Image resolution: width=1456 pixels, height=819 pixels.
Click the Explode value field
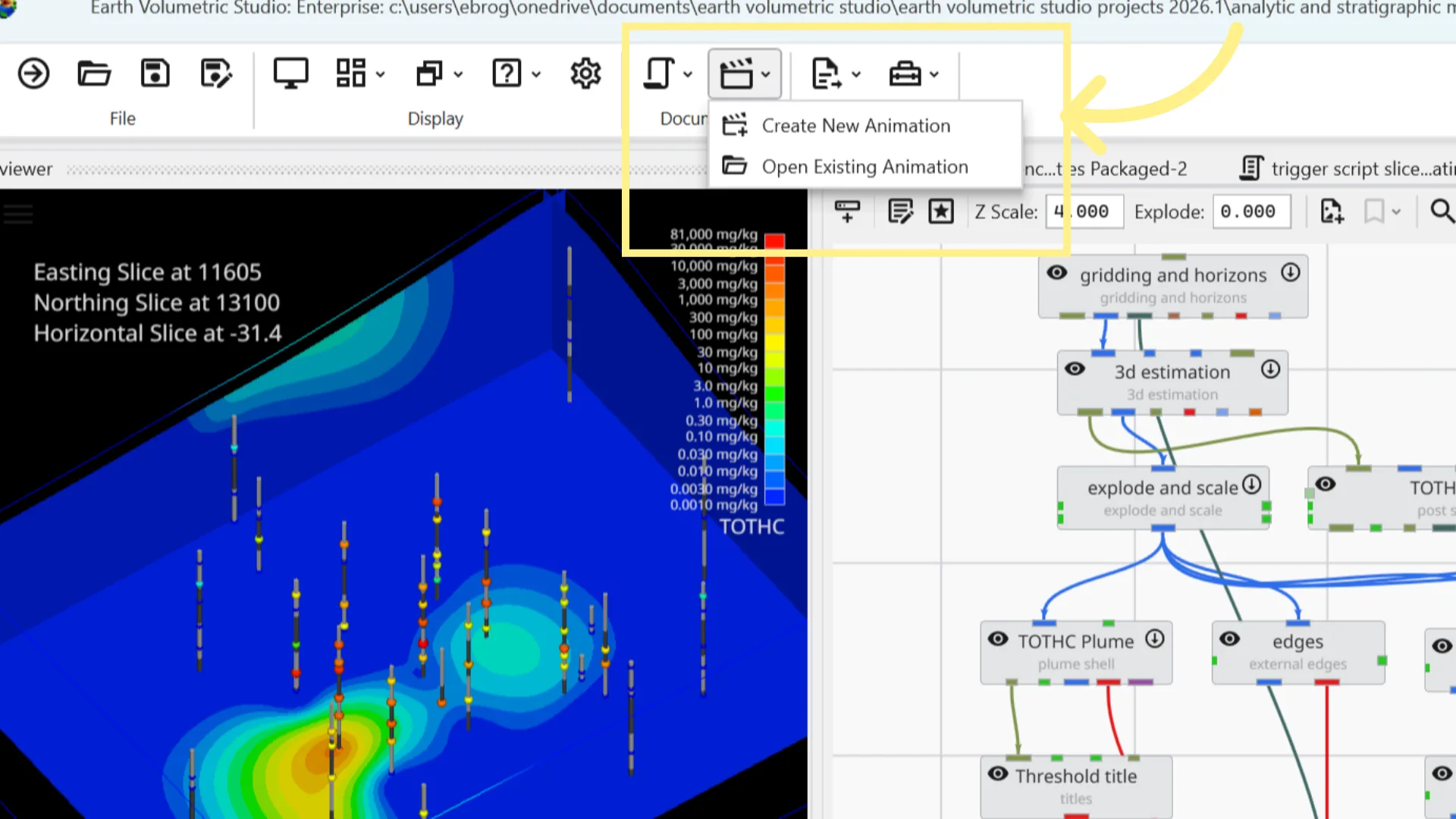click(1251, 212)
